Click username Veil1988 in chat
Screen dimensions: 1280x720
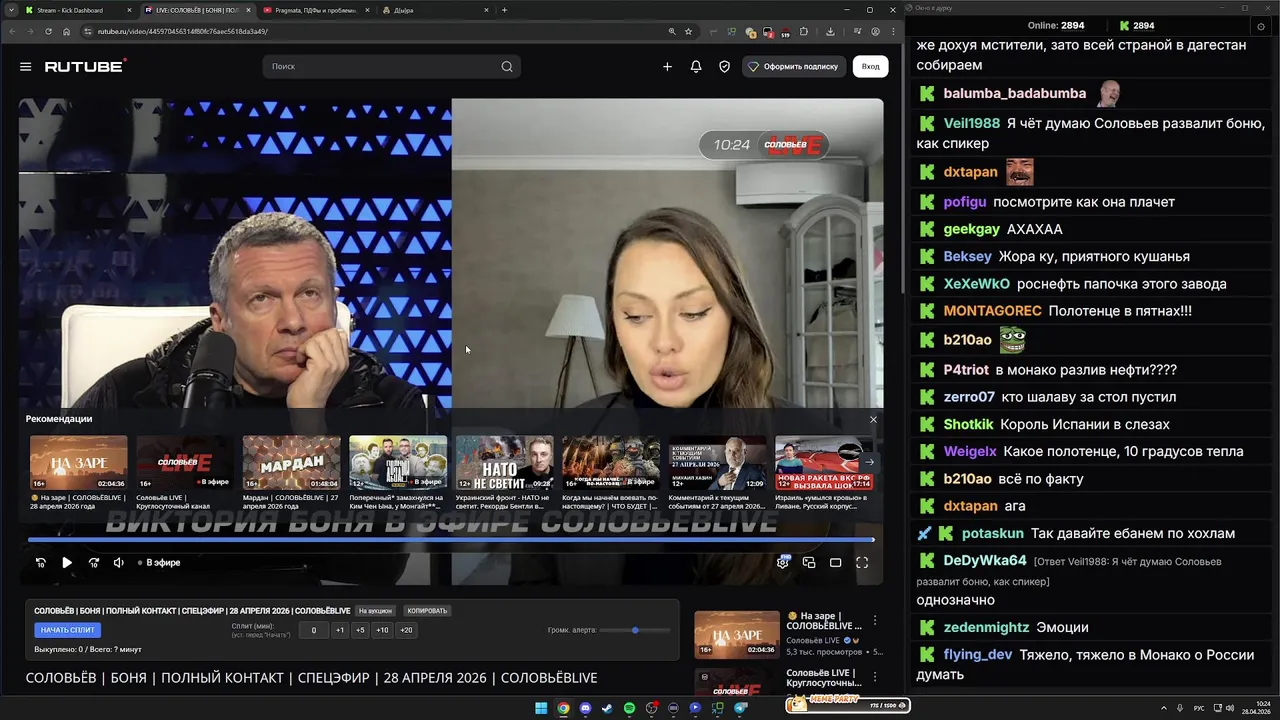point(971,123)
